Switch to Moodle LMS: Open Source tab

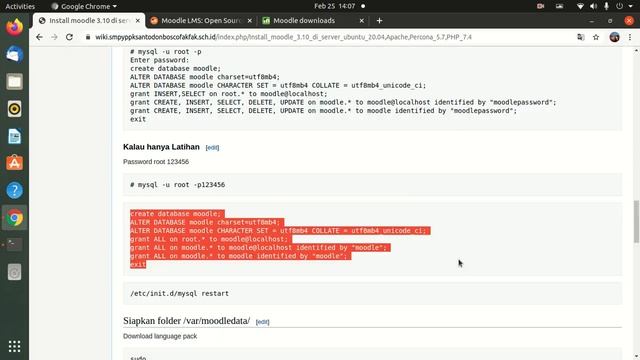[201, 20]
